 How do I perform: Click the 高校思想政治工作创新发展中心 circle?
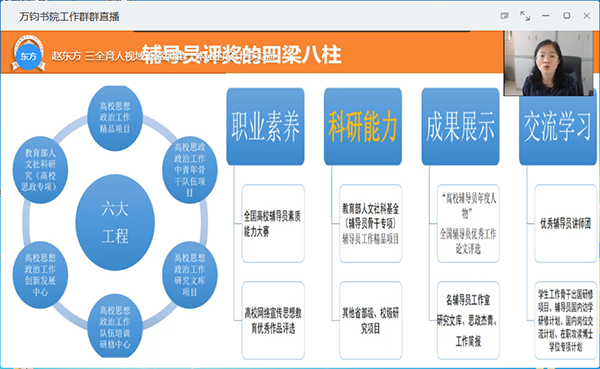pyautogui.click(x=40, y=275)
